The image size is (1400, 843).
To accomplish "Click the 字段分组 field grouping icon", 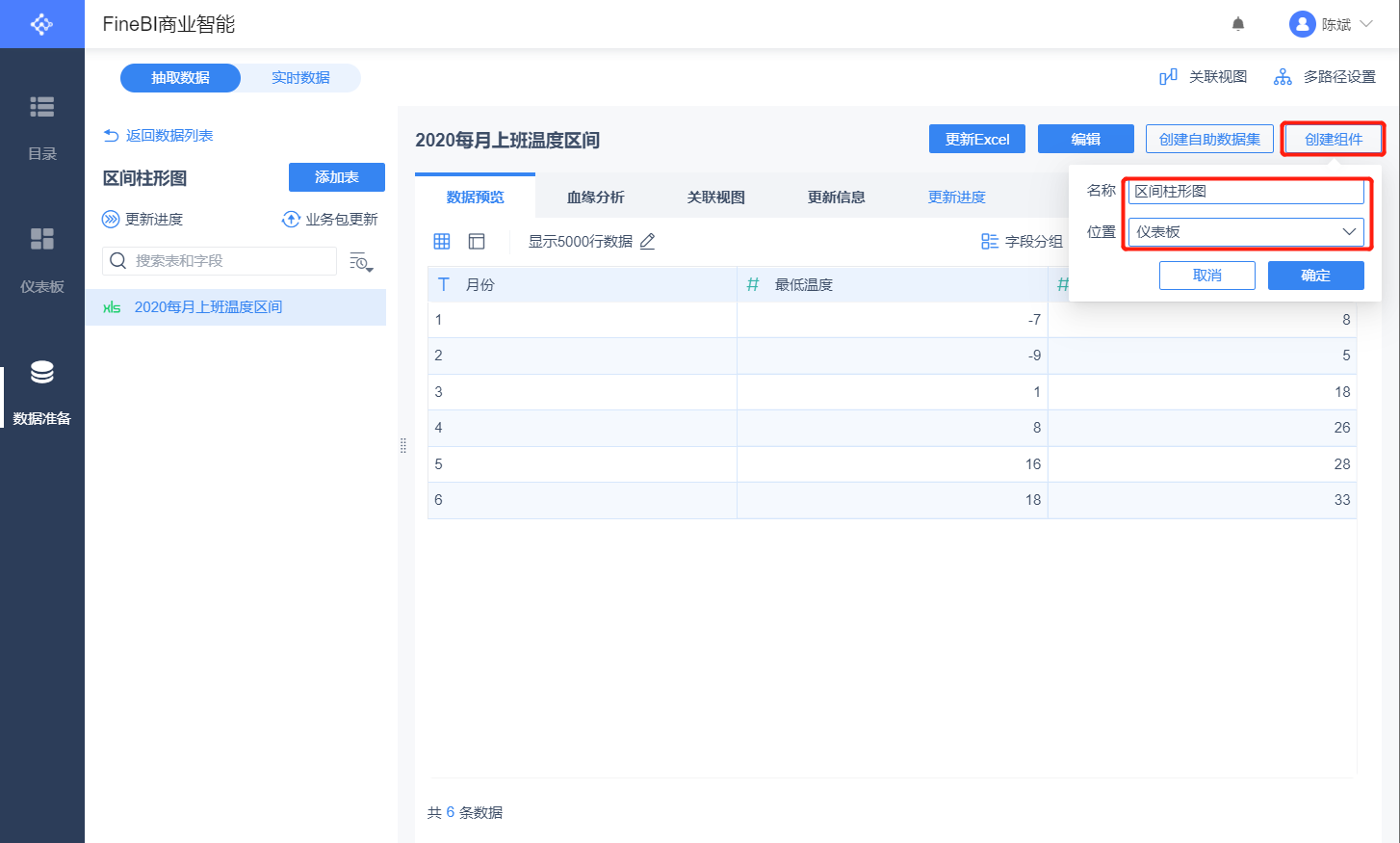I will click(x=990, y=242).
